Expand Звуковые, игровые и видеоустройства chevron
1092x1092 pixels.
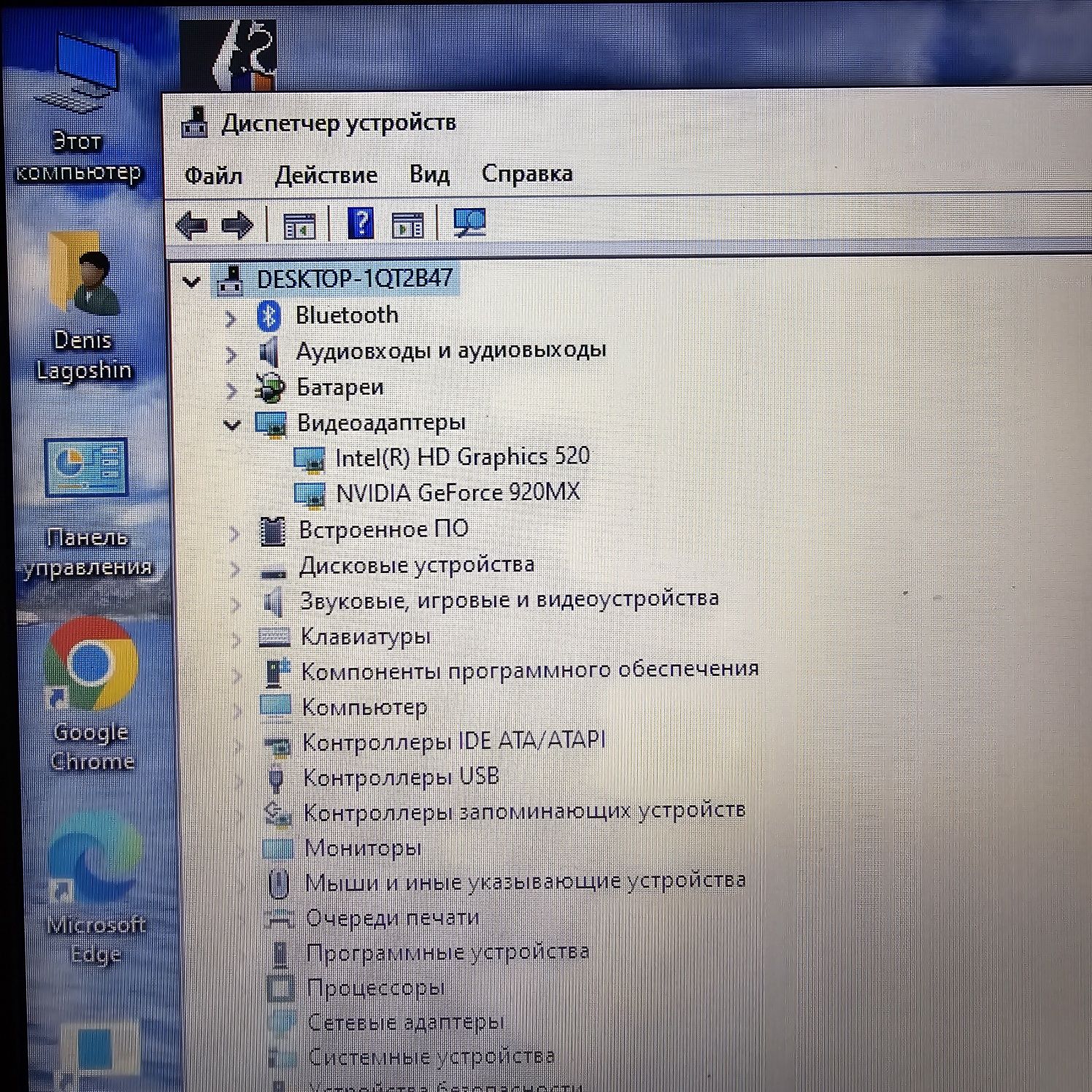236,604
